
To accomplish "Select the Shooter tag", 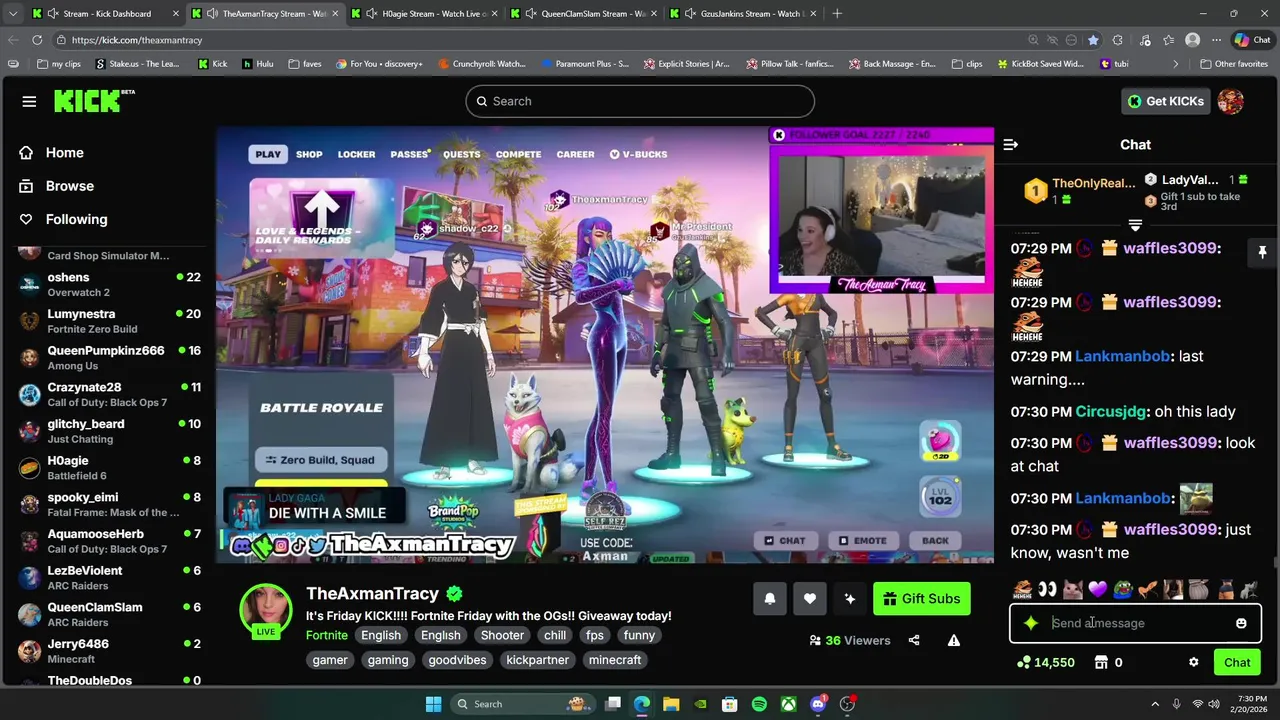I will click(x=502, y=635).
